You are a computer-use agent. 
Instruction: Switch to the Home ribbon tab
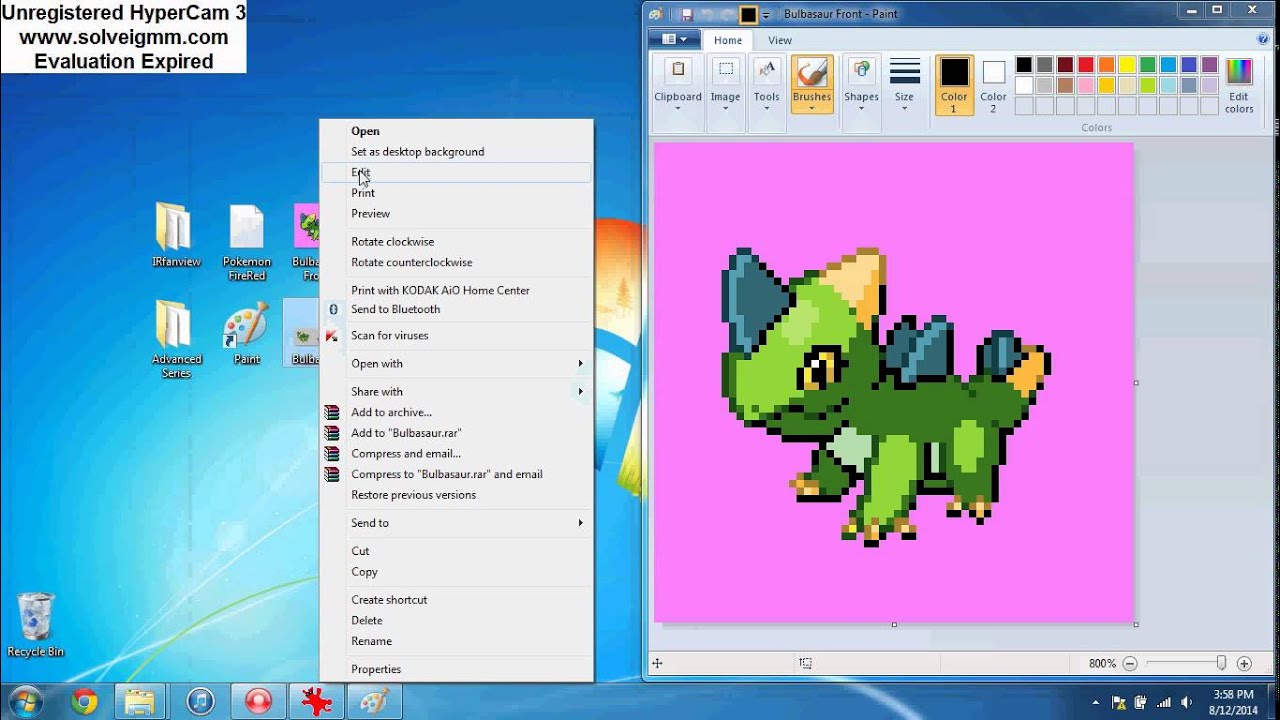pos(728,40)
